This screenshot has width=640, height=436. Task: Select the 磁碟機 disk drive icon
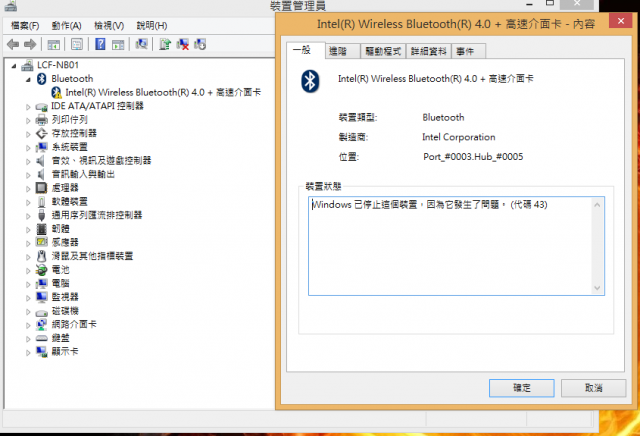42,312
